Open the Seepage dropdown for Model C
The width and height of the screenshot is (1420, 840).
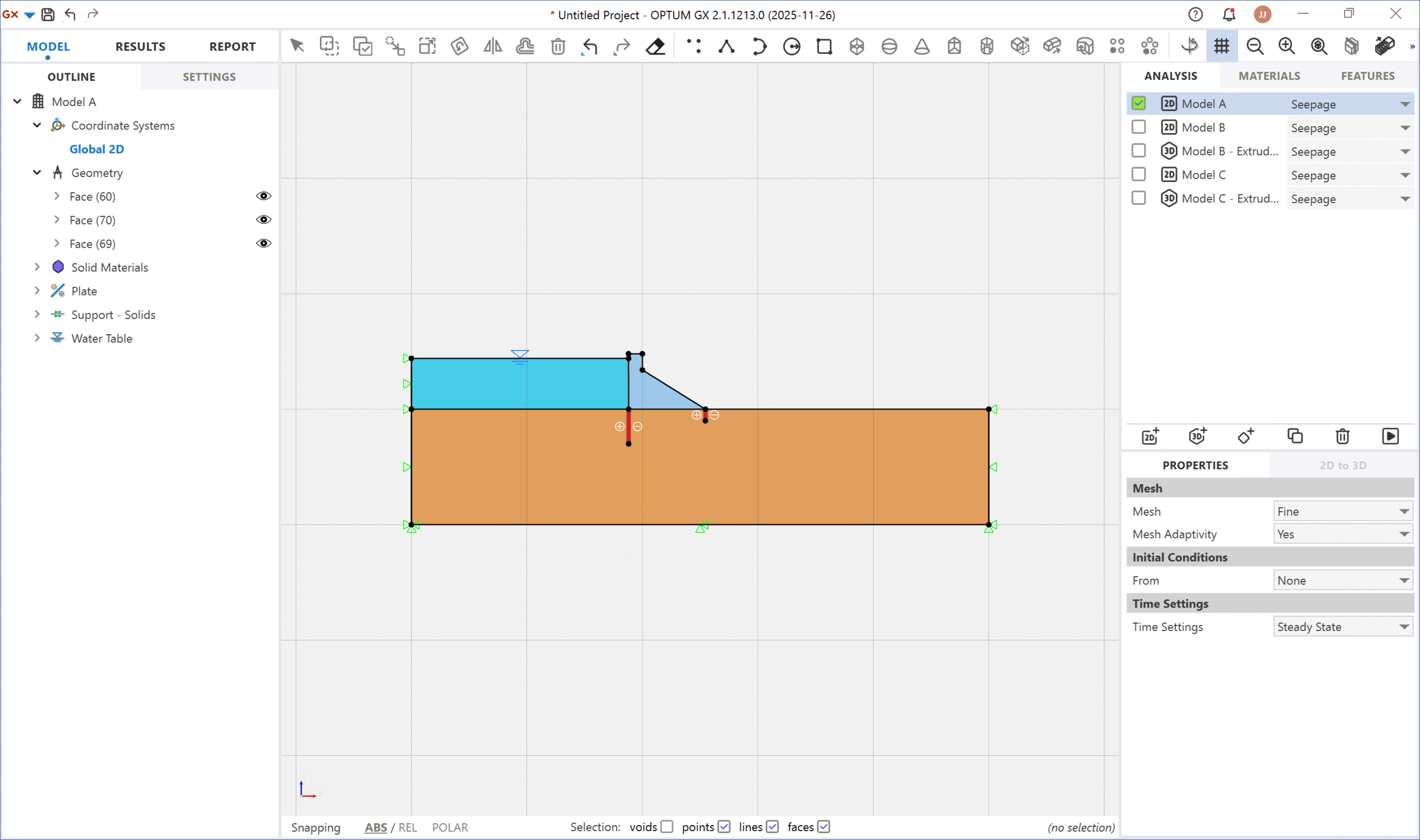(1406, 174)
